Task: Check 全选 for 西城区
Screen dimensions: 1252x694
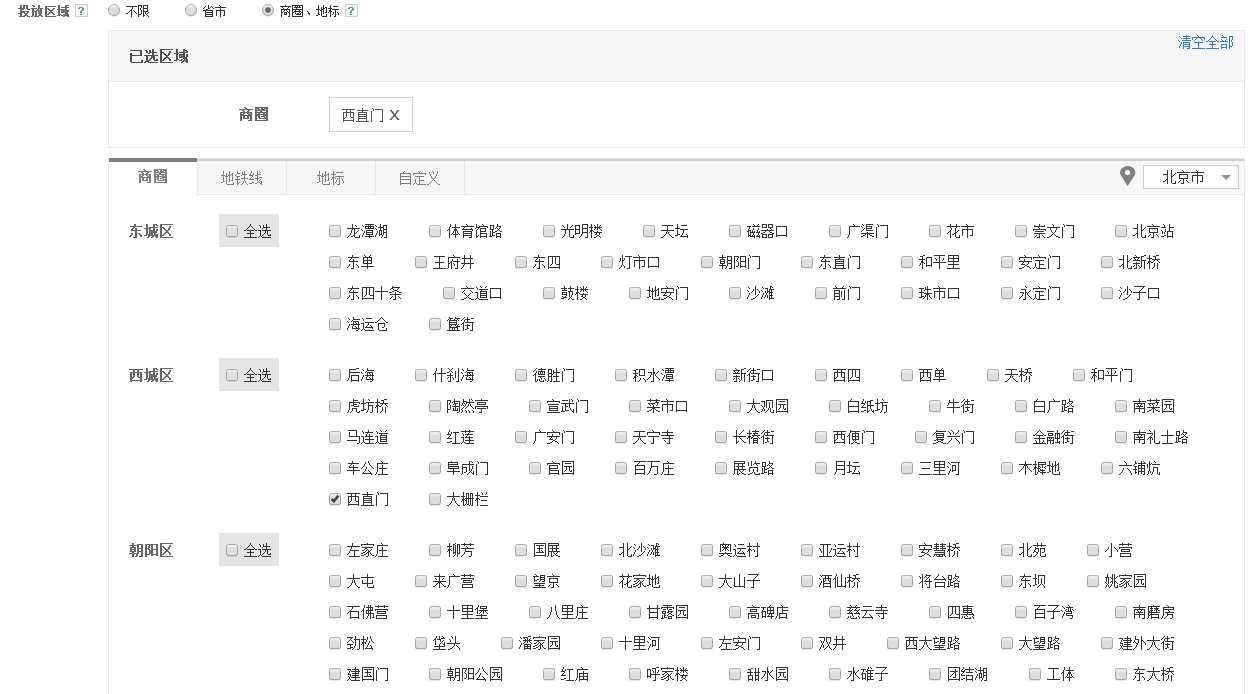Action: tap(232, 375)
